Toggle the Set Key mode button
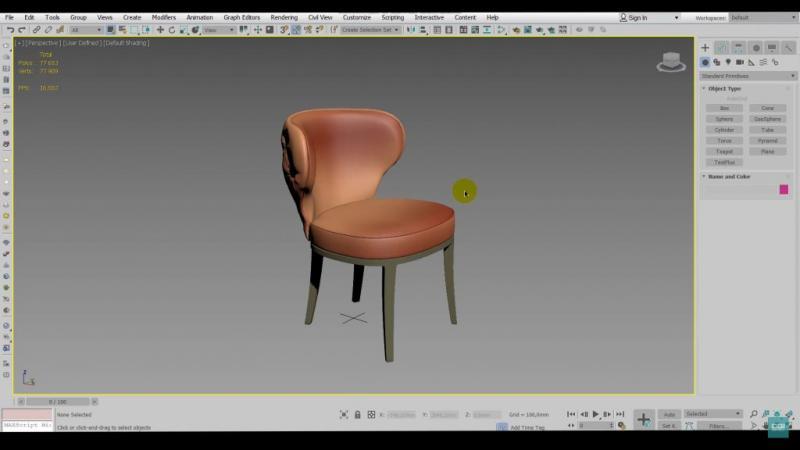The image size is (800, 450). click(x=669, y=426)
